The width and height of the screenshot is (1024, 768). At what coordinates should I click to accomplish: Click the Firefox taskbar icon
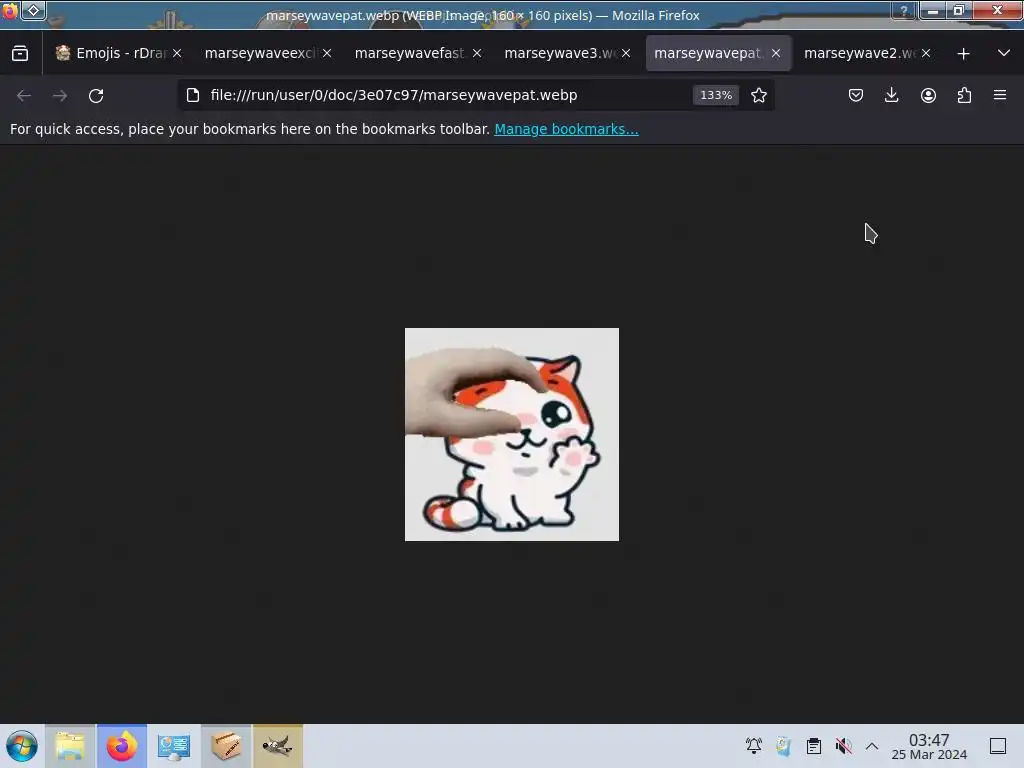[122, 746]
